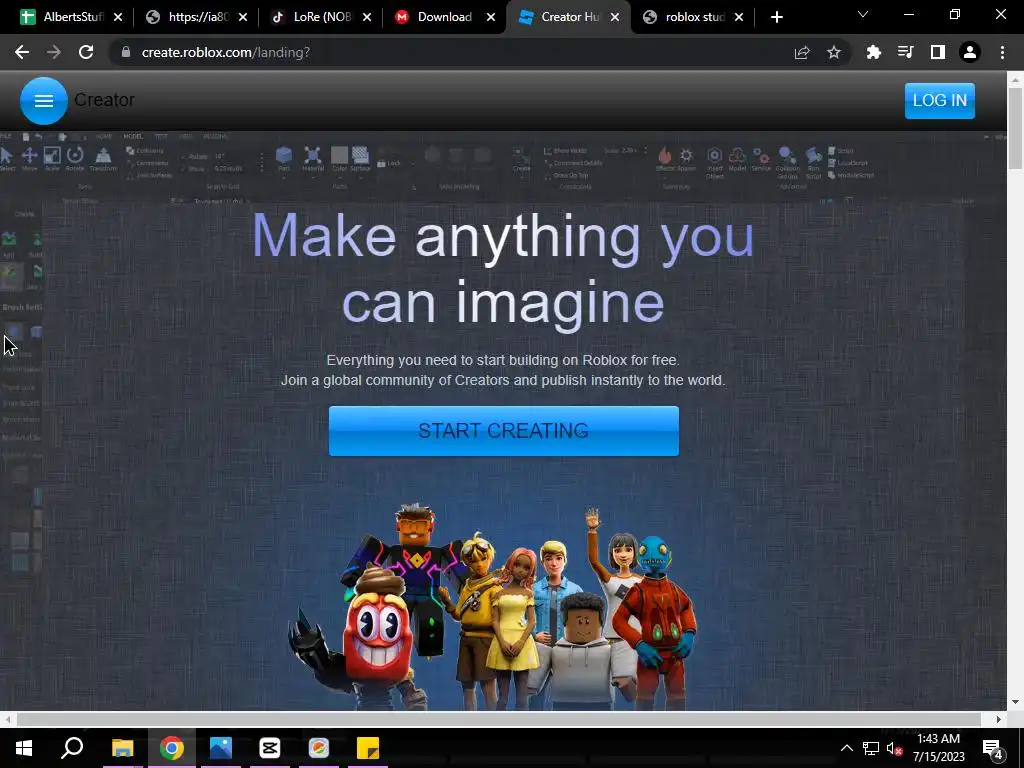Open the Windows Start menu
1024x768 pixels.
(24, 748)
